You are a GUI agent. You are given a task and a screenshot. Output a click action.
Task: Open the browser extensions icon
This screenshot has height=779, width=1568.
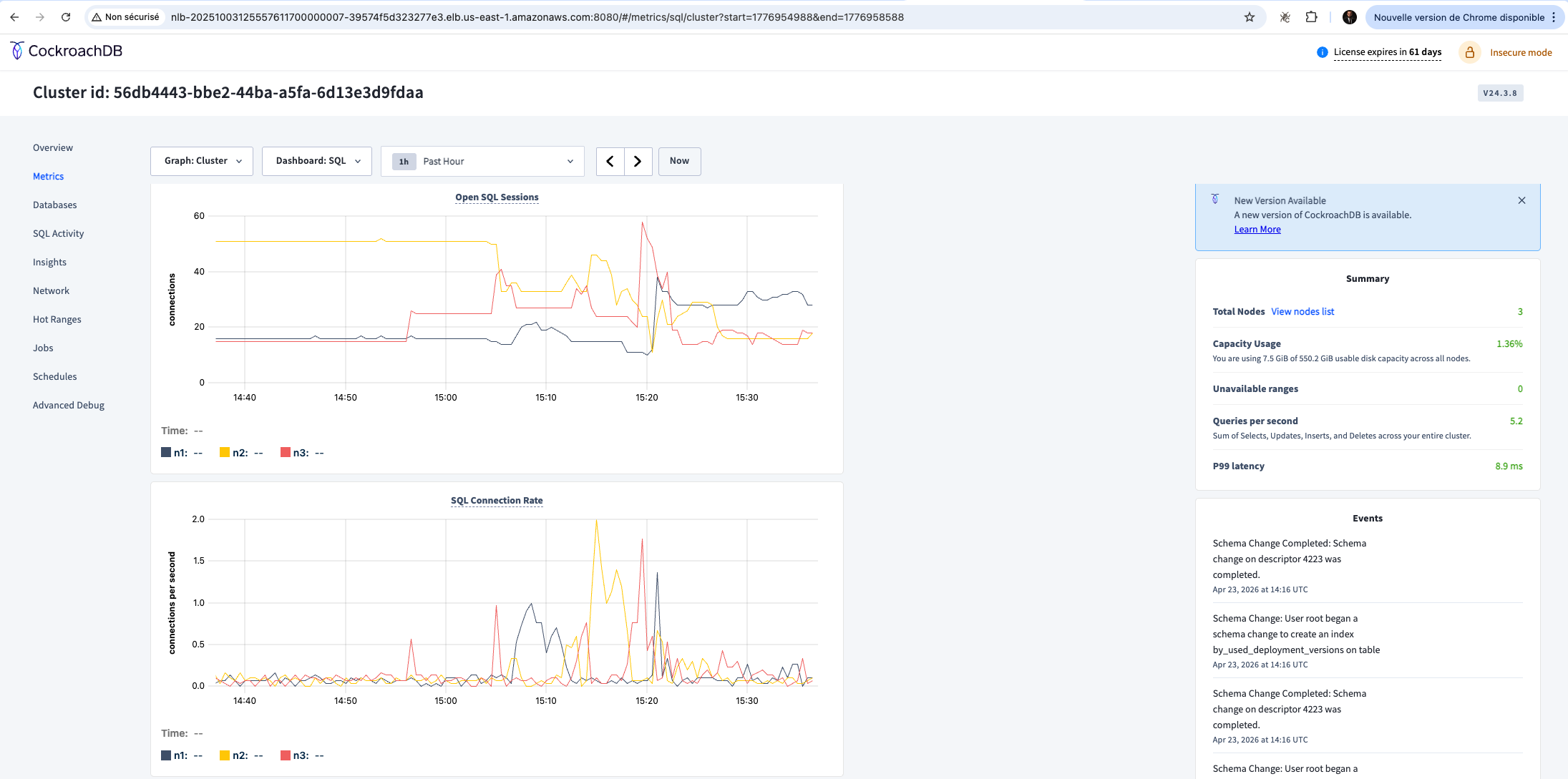(x=1312, y=17)
